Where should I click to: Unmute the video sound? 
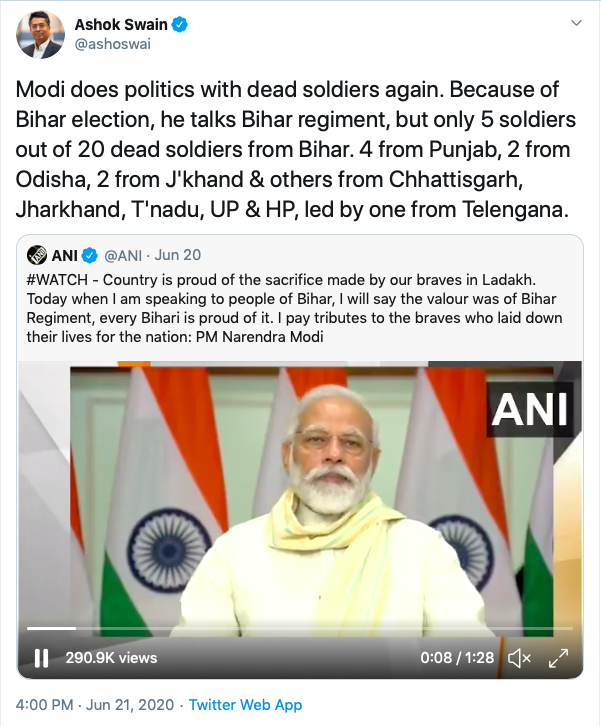click(x=518, y=658)
